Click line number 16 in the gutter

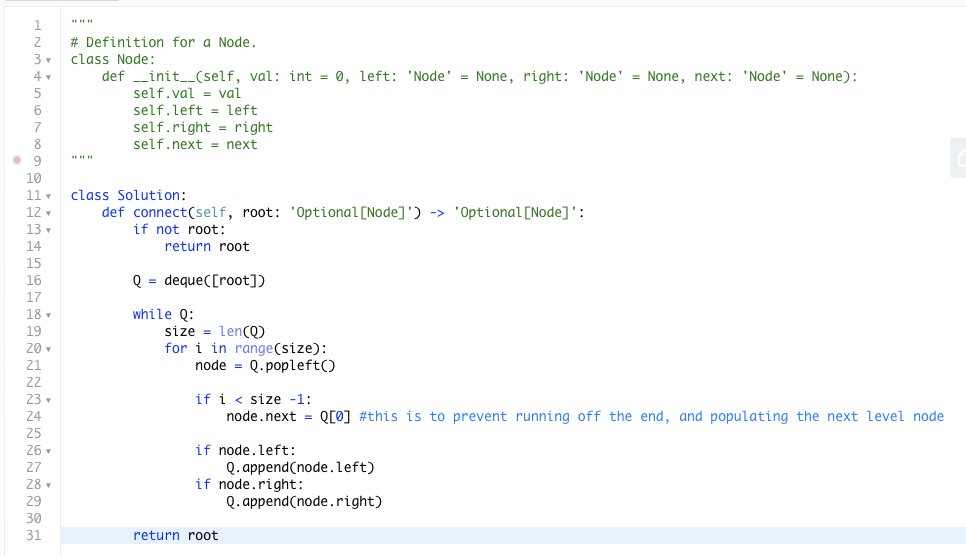(x=34, y=280)
